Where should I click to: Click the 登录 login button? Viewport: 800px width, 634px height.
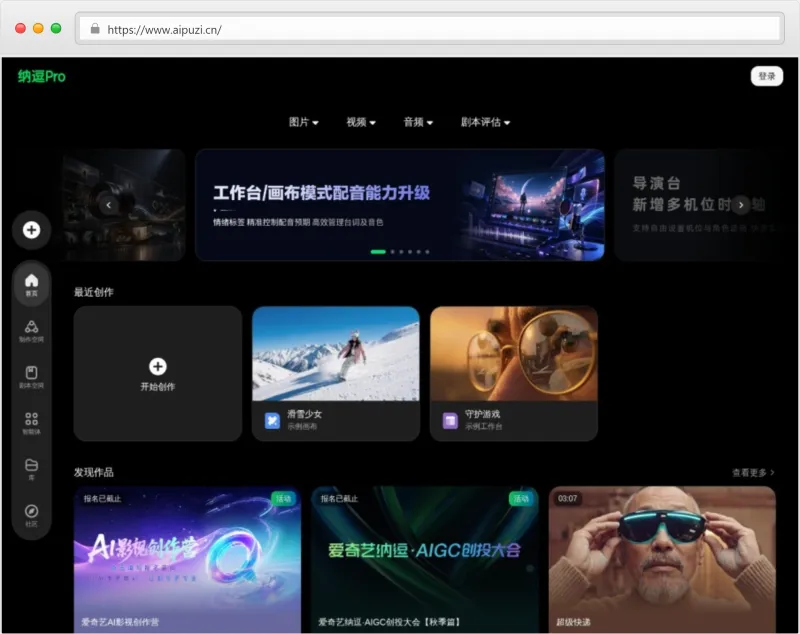[767, 76]
